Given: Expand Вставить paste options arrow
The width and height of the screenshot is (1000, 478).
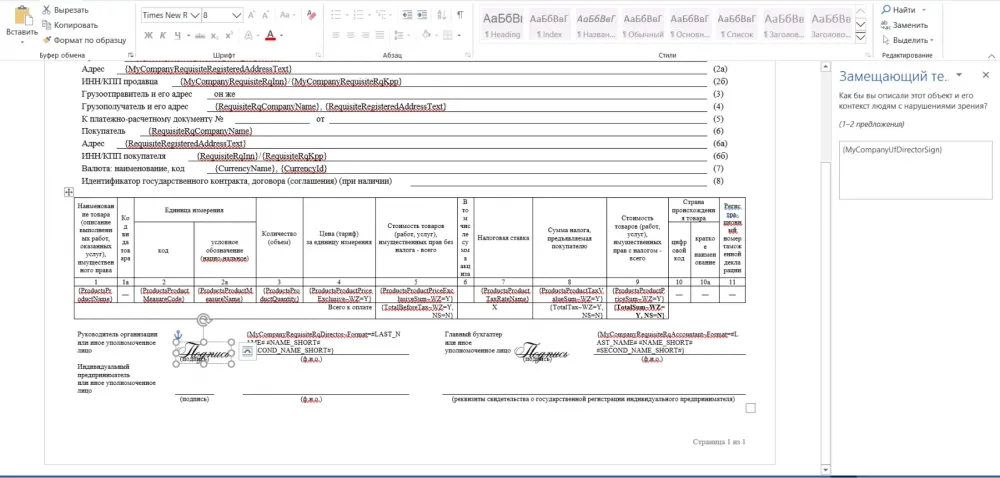Looking at the screenshot, I should tap(23, 41).
